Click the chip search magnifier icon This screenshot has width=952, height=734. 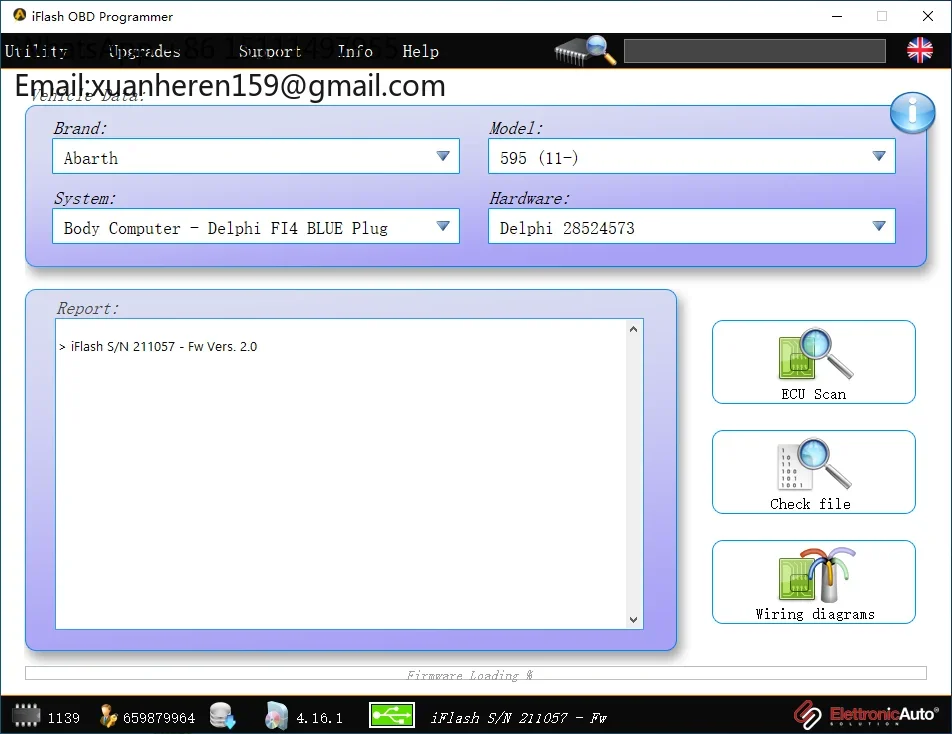coord(585,50)
